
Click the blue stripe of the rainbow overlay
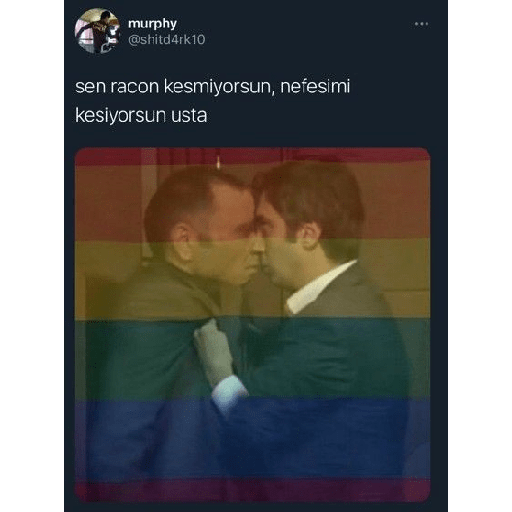pyautogui.click(x=252, y=438)
